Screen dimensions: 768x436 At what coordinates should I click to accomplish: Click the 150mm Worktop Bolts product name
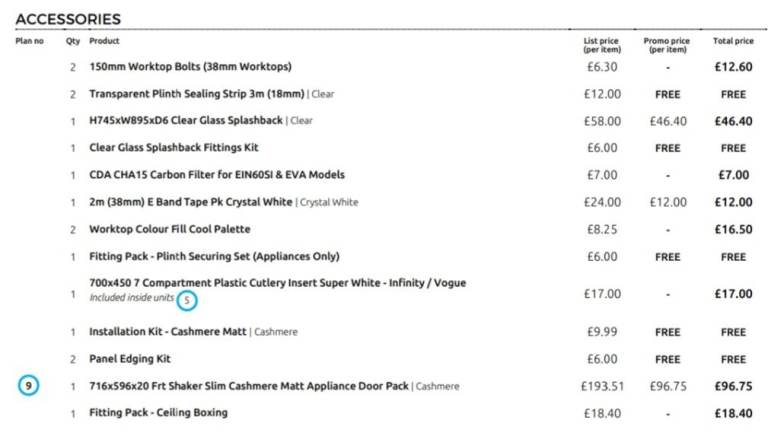click(x=190, y=67)
